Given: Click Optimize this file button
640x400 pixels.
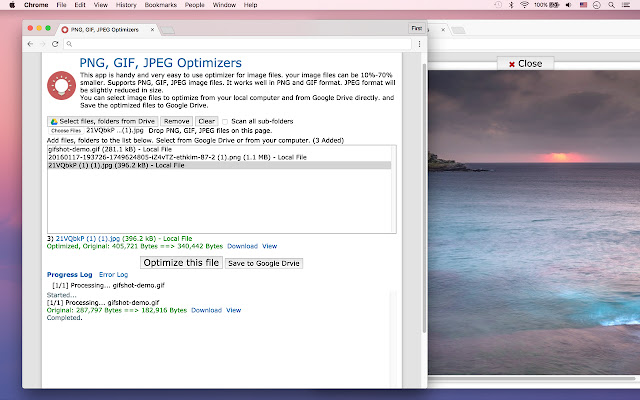Looking at the screenshot, I should coord(181,262).
